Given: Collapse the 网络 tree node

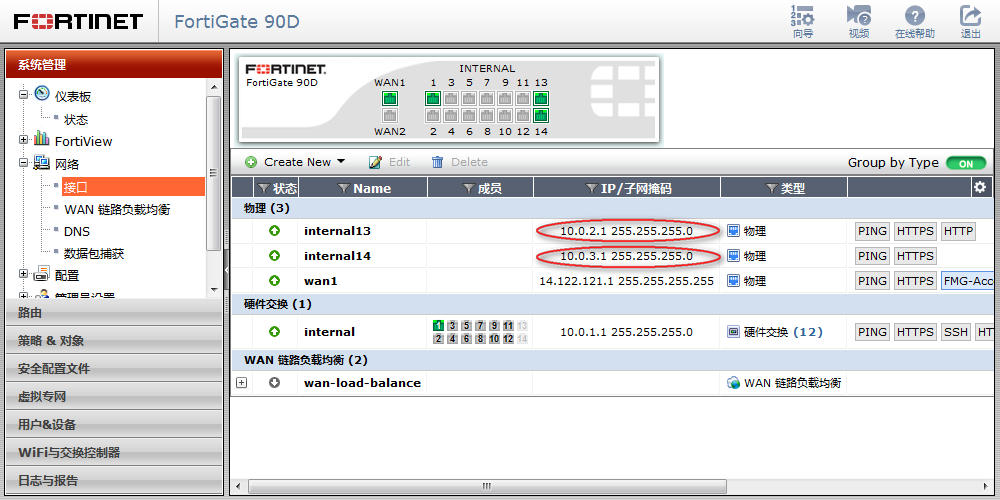Looking at the screenshot, I should point(24,163).
